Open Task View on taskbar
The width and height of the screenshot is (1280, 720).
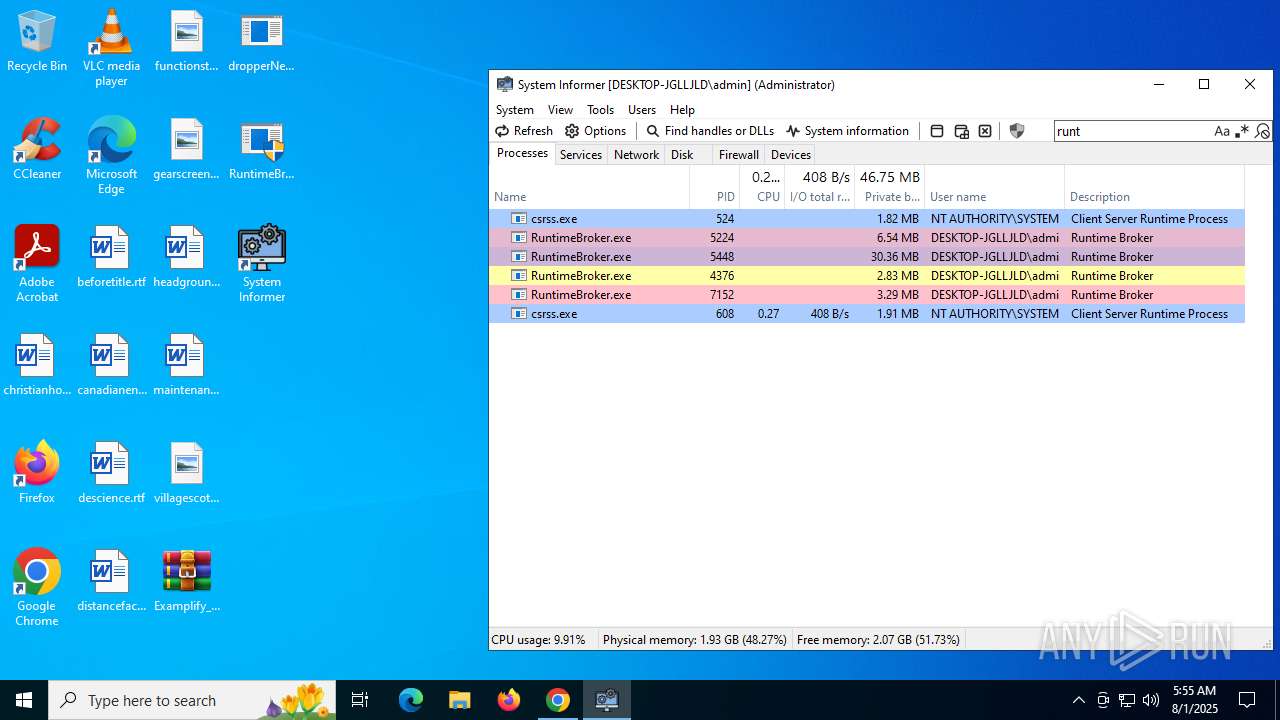(360, 700)
